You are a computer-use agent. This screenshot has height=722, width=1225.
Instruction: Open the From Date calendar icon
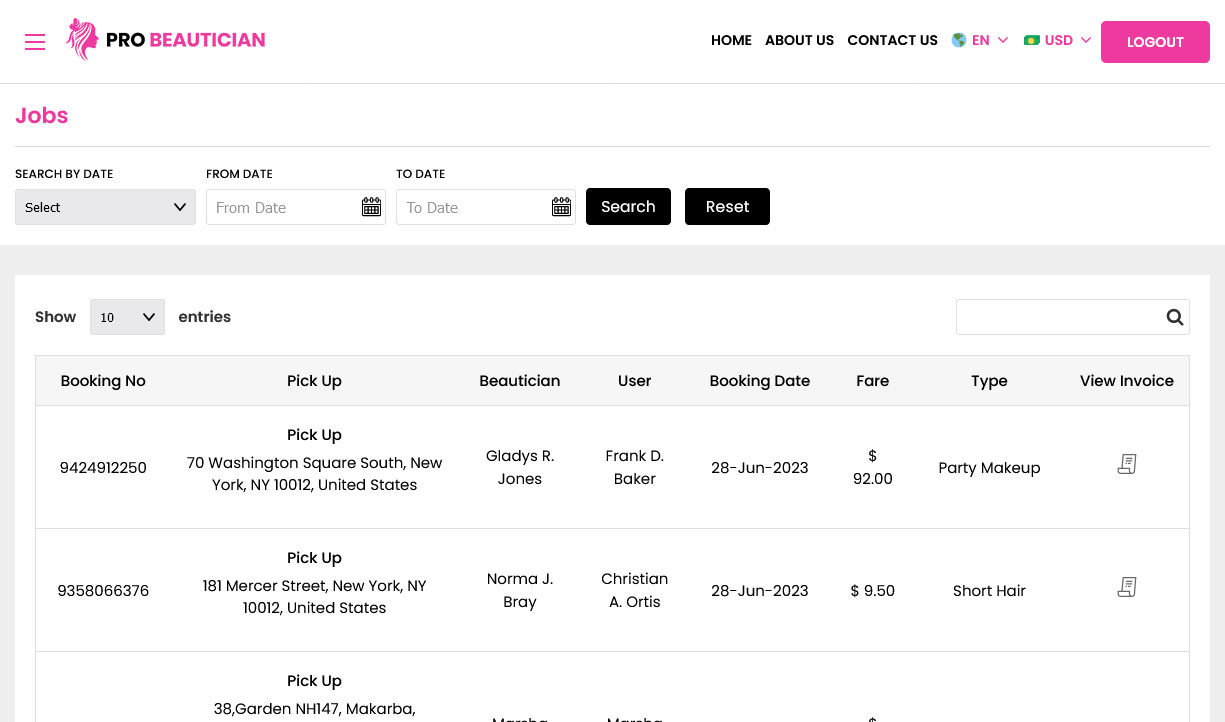tap(371, 207)
